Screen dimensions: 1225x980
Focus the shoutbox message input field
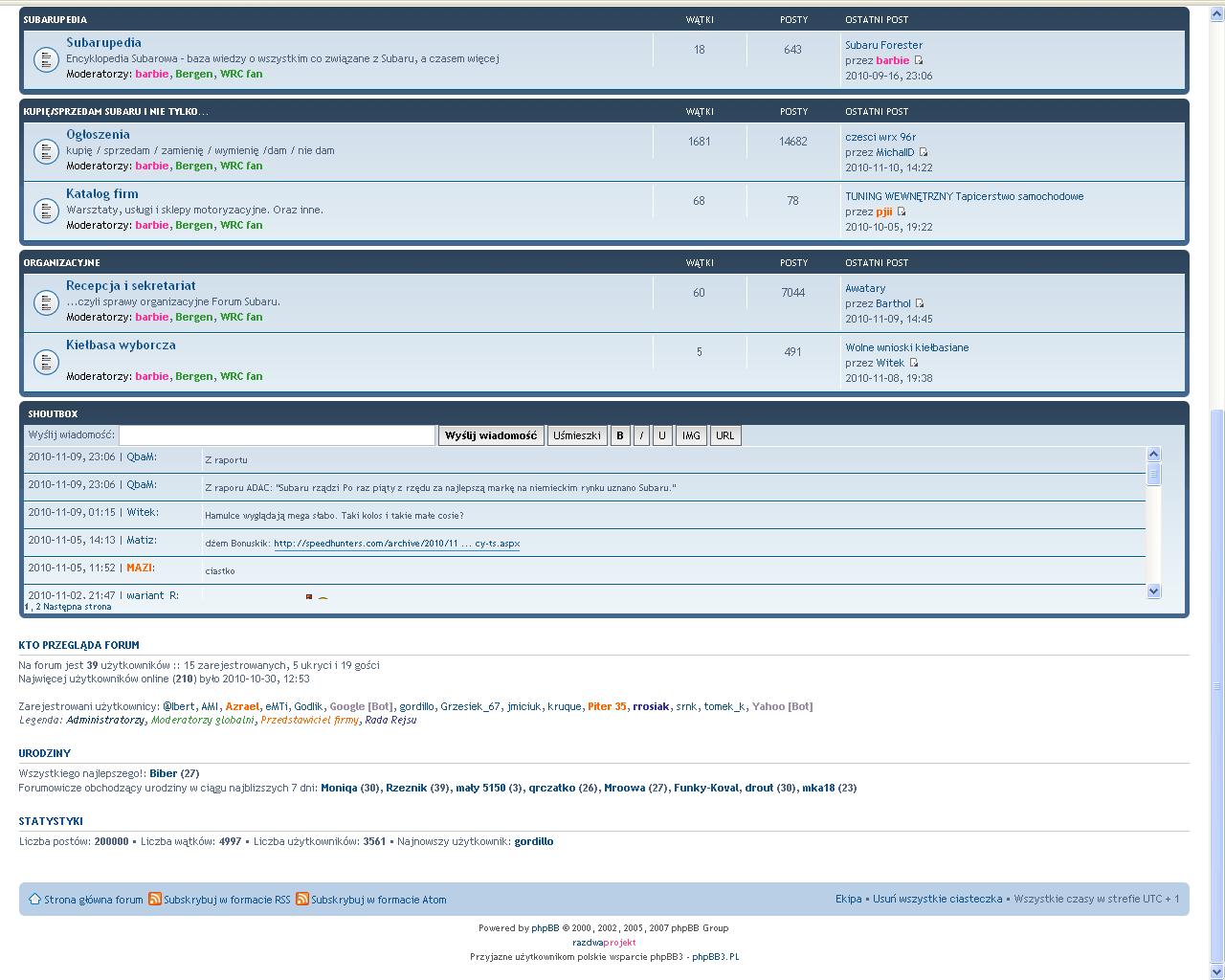277,435
